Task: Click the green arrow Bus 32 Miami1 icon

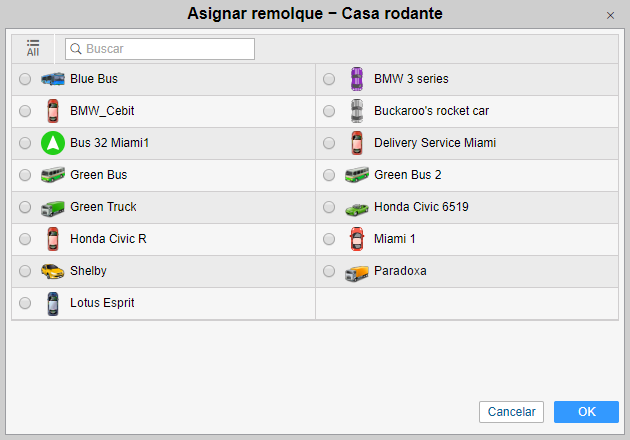Action: (x=52, y=143)
